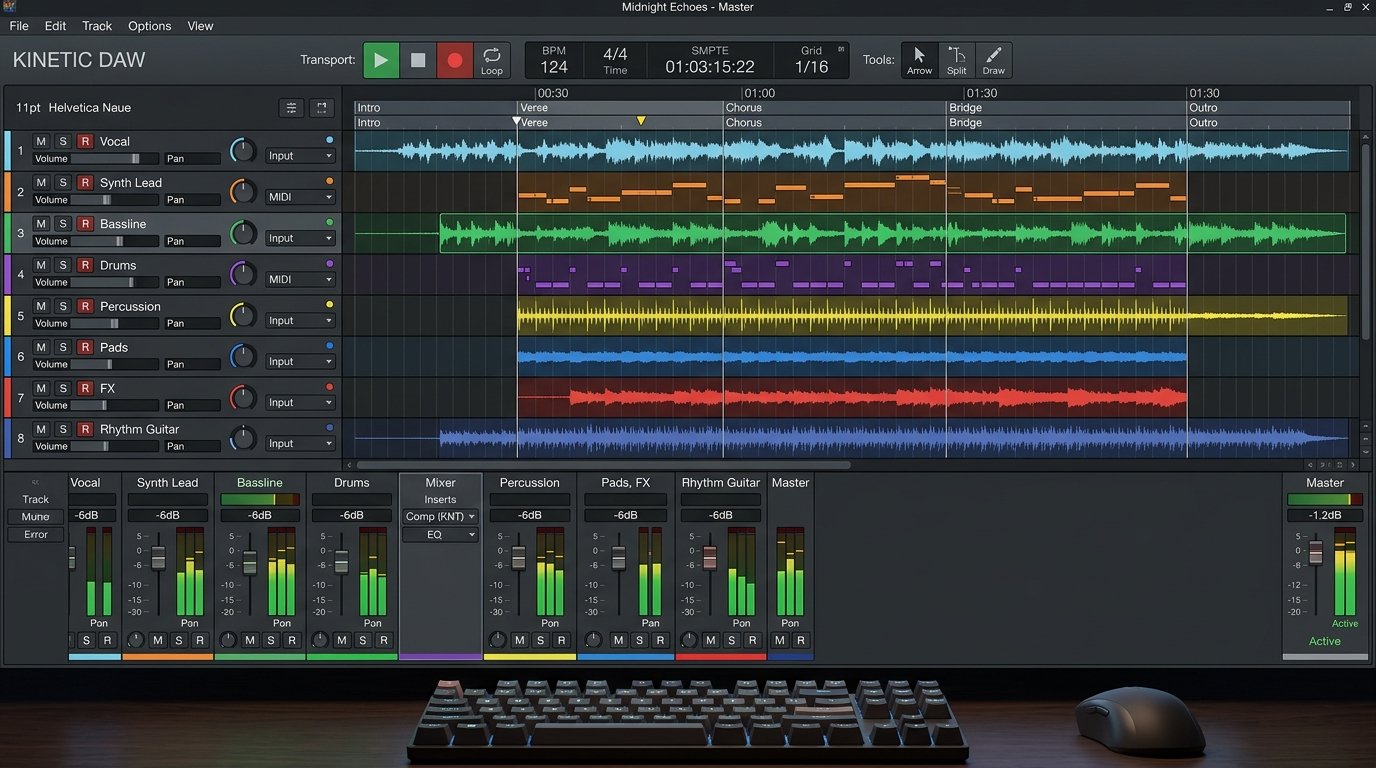Screen dimensions: 1376x768
Task: Click the pan knob on Drums mixer channel
Action: (x=320, y=640)
